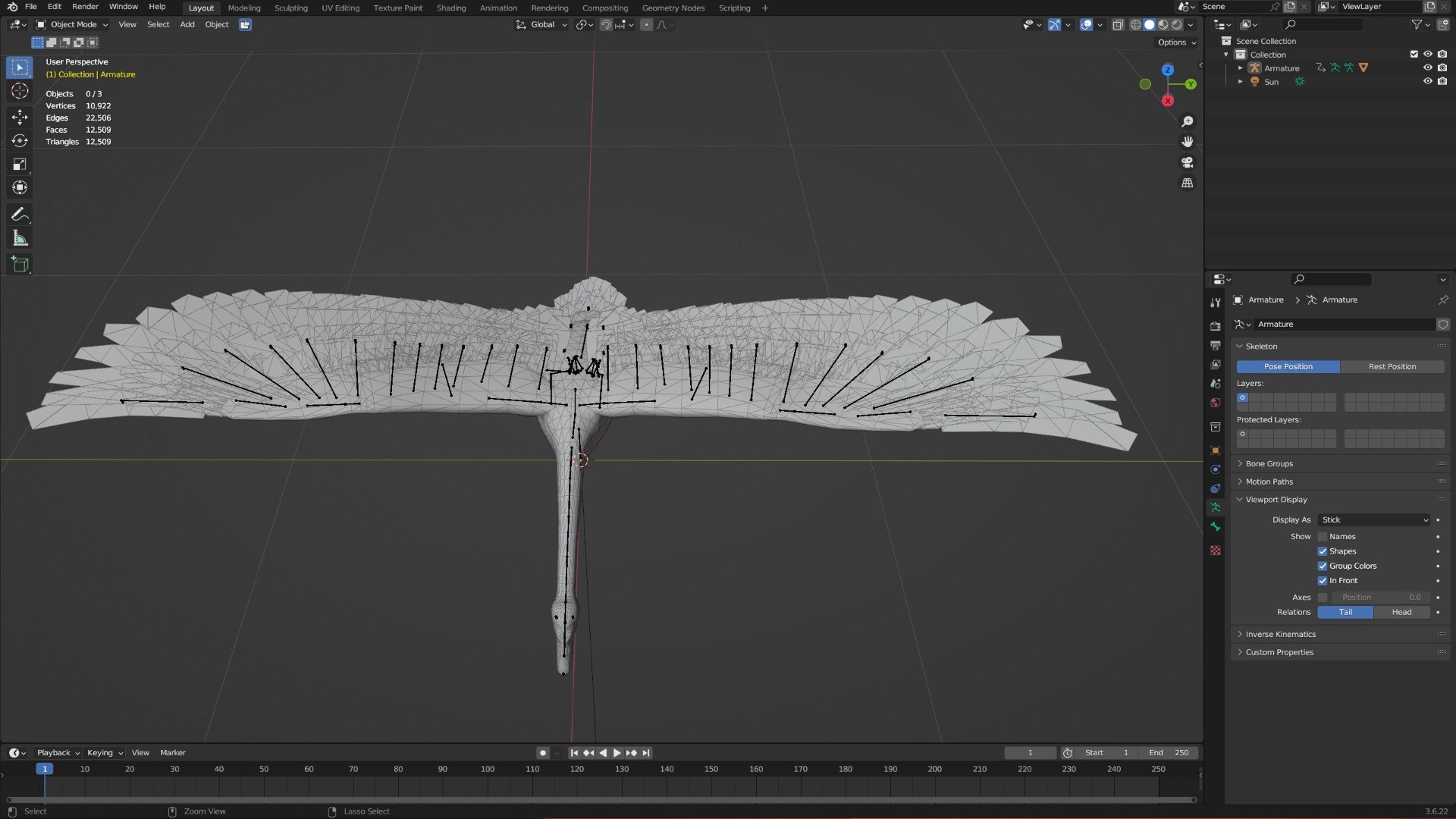Open the viewport Options button
Viewport: 1456px width, 819px height.
click(1176, 42)
